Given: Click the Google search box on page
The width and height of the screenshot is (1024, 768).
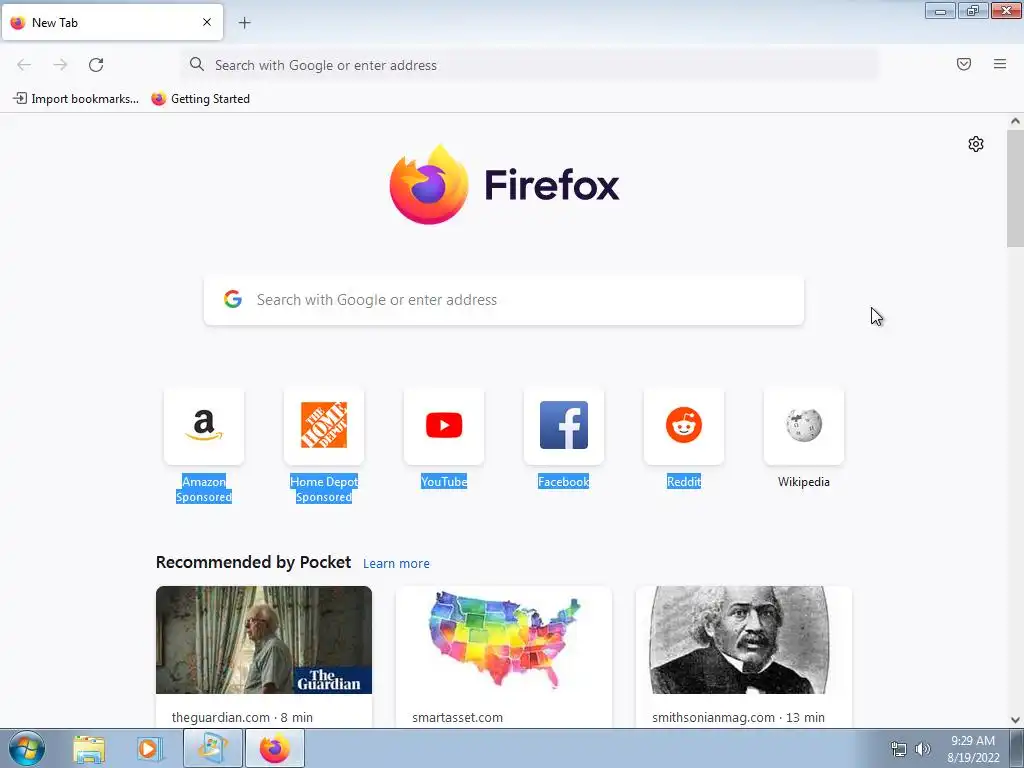Looking at the screenshot, I should [504, 300].
